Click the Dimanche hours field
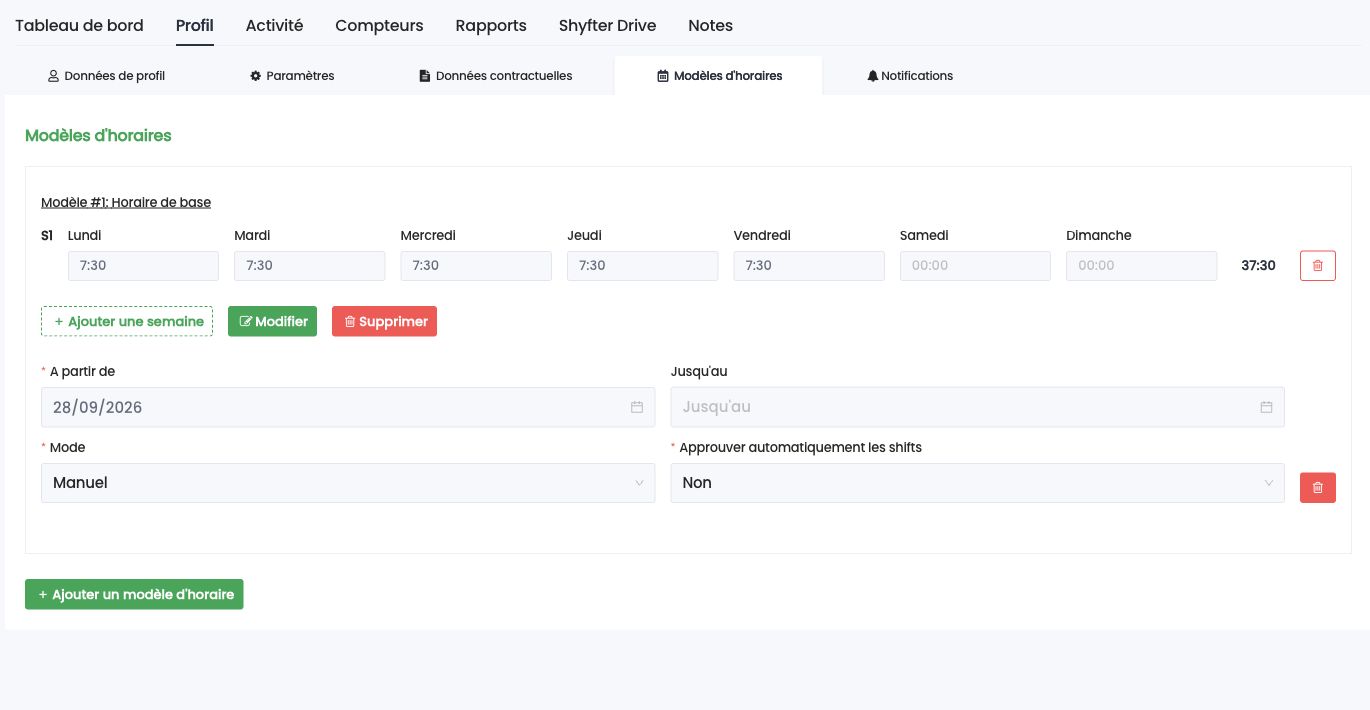Screen dimensions: 1370x710 pyautogui.click(x=1142, y=266)
